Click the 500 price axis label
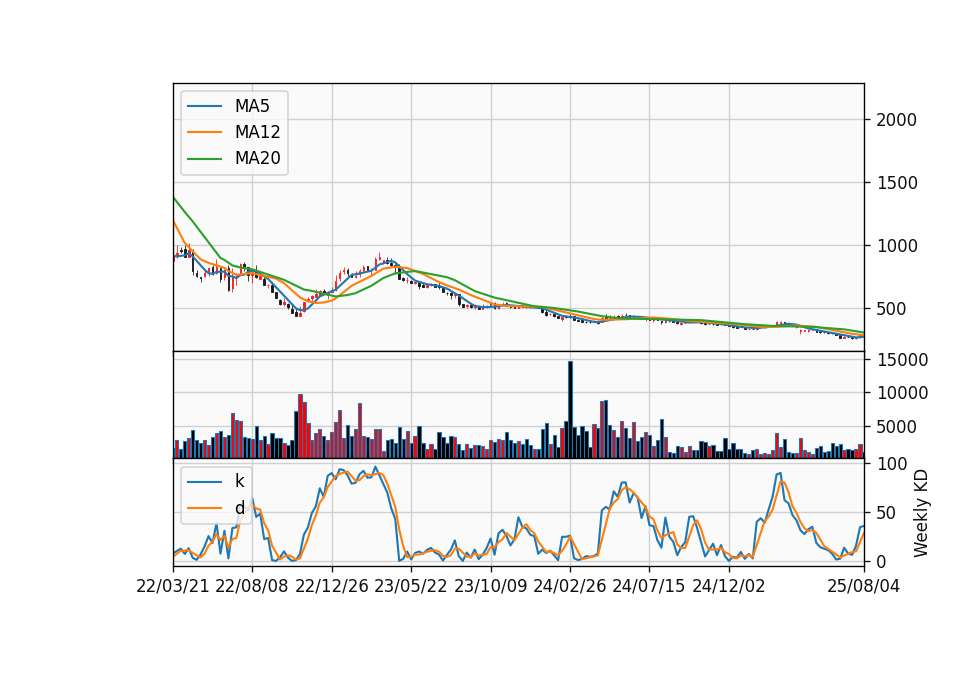The height and width of the screenshot is (690, 960). click(x=891, y=309)
